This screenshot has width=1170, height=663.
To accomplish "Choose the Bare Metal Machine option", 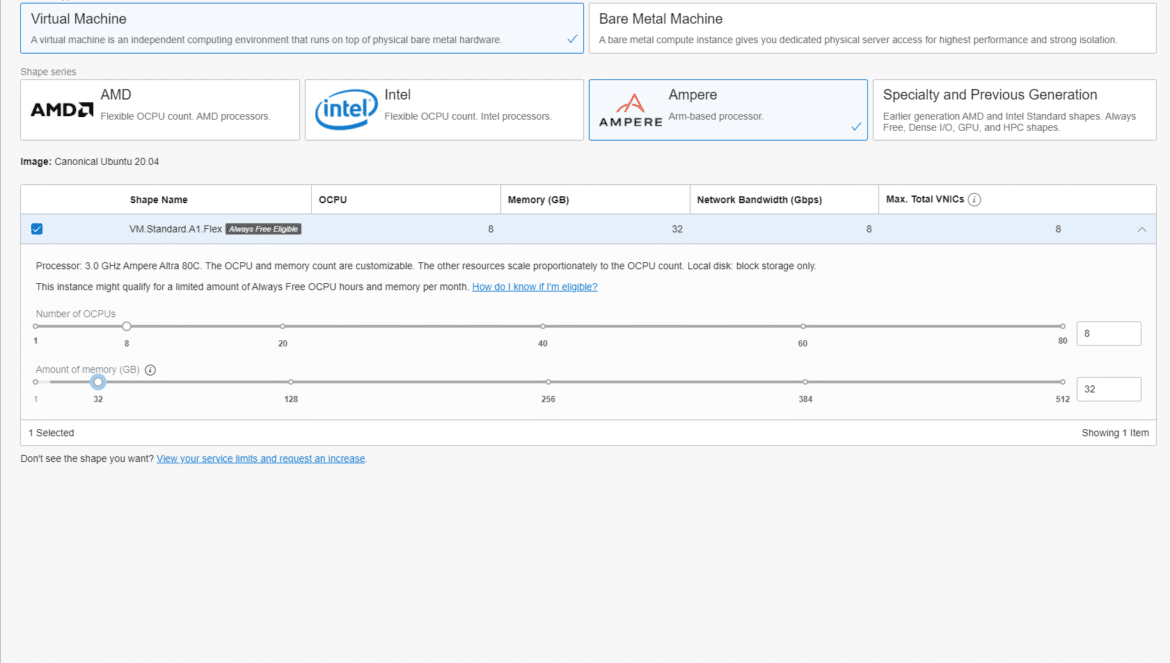I will [872, 28].
